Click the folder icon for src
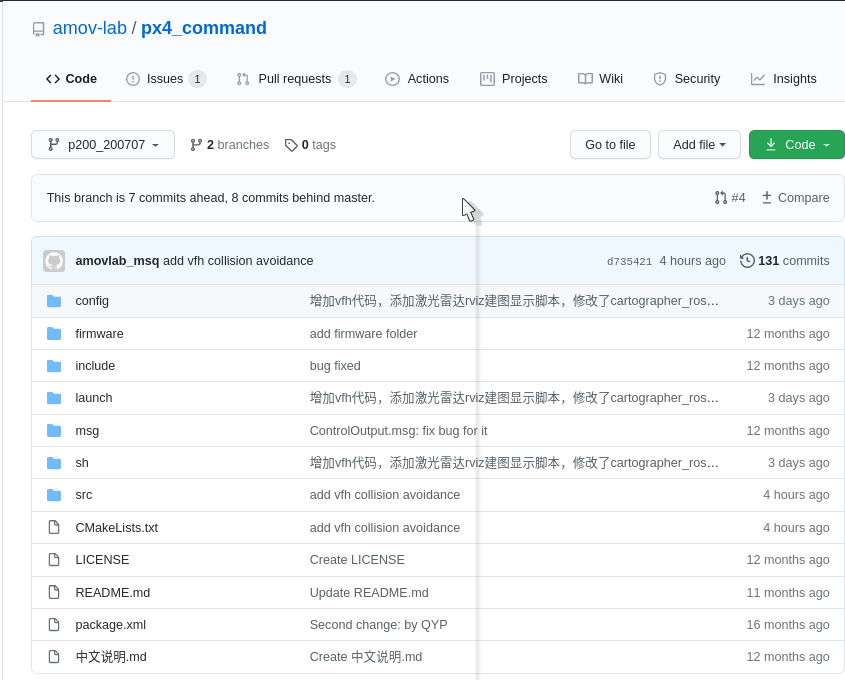Image resolution: width=845 pixels, height=680 pixels. (54, 495)
